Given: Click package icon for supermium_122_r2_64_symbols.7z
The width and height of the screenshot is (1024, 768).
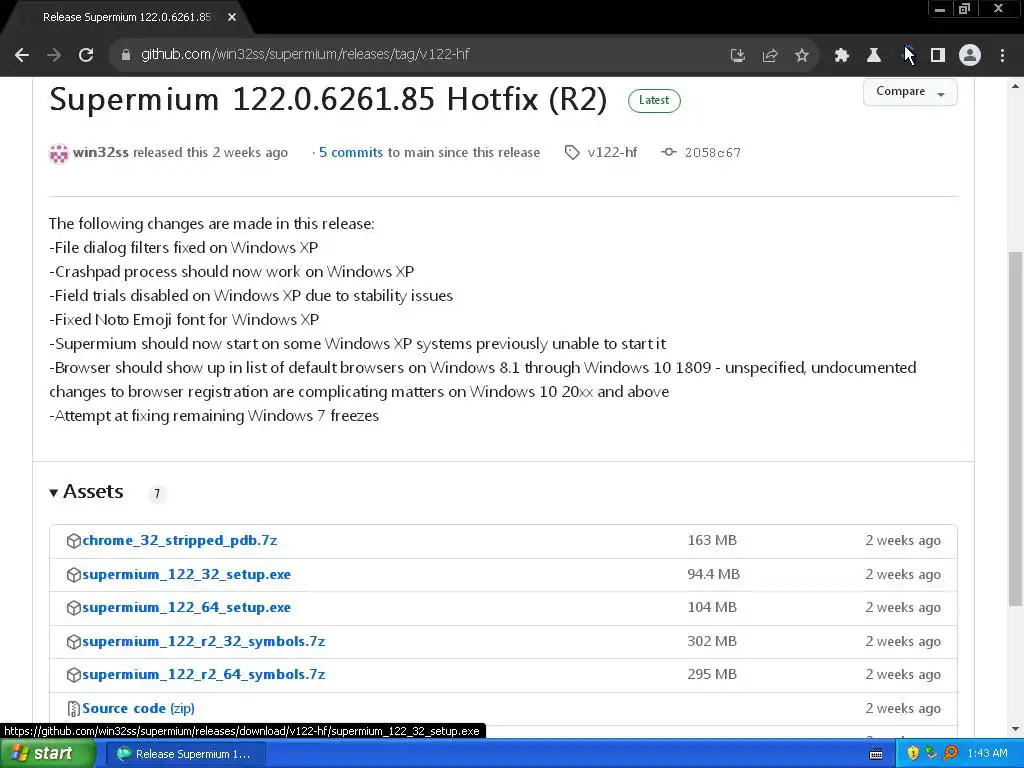Looking at the screenshot, I should (x=74, y=675).
